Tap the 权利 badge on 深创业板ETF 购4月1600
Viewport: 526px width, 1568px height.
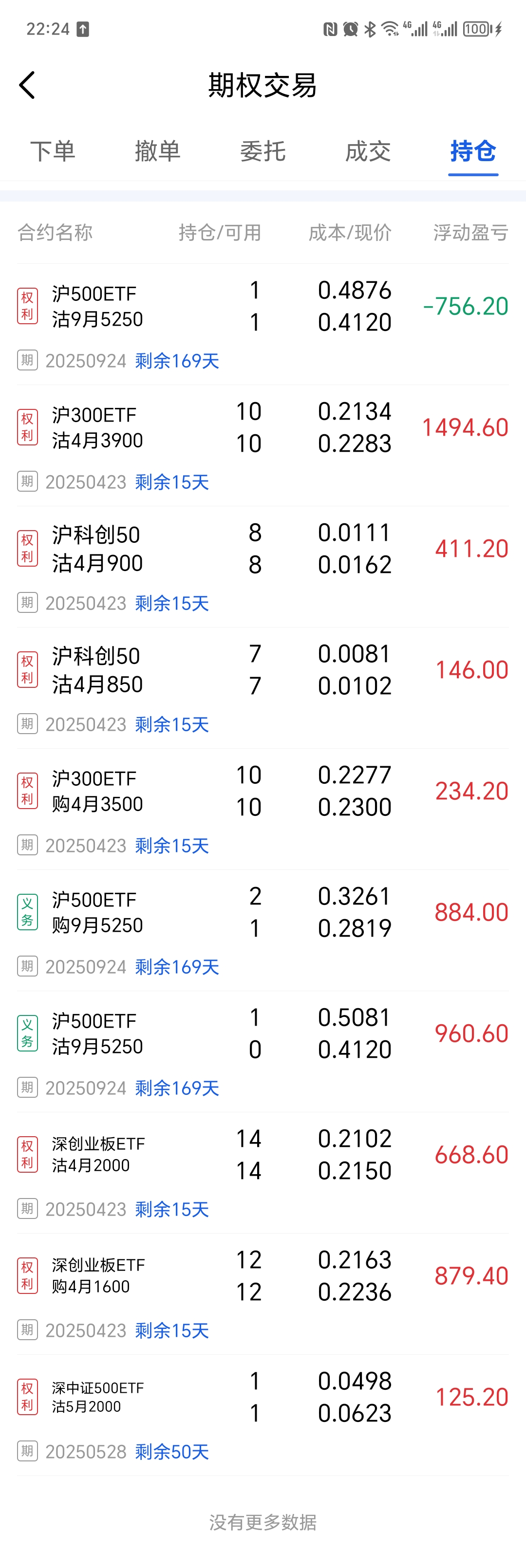(27, 1275)
